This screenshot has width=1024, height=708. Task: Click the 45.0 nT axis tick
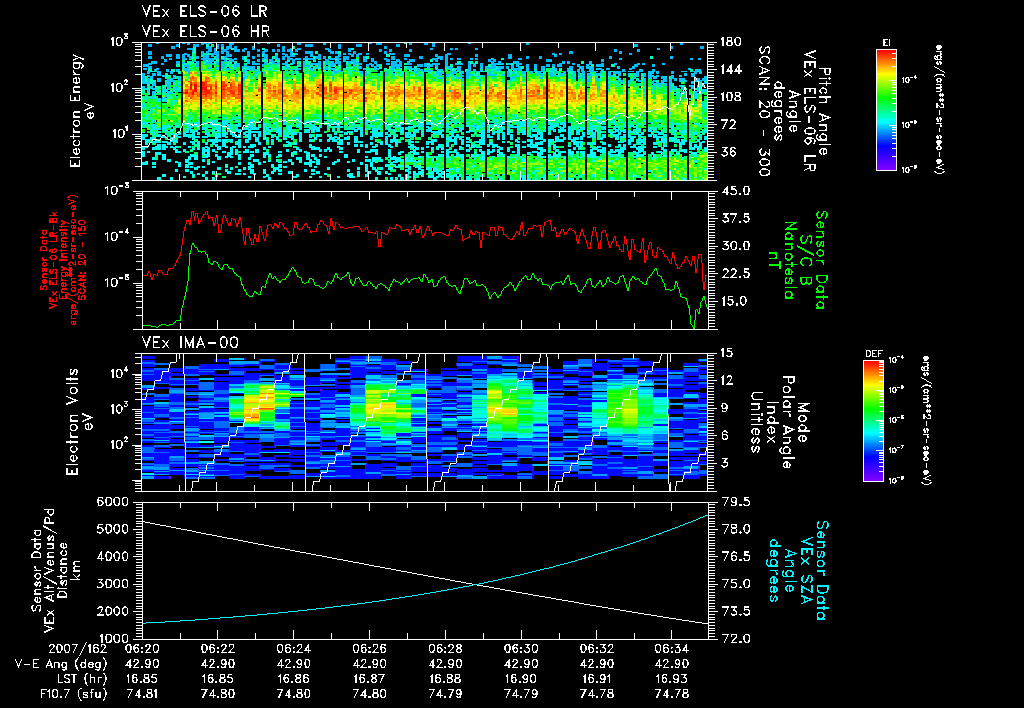(734, 191)
